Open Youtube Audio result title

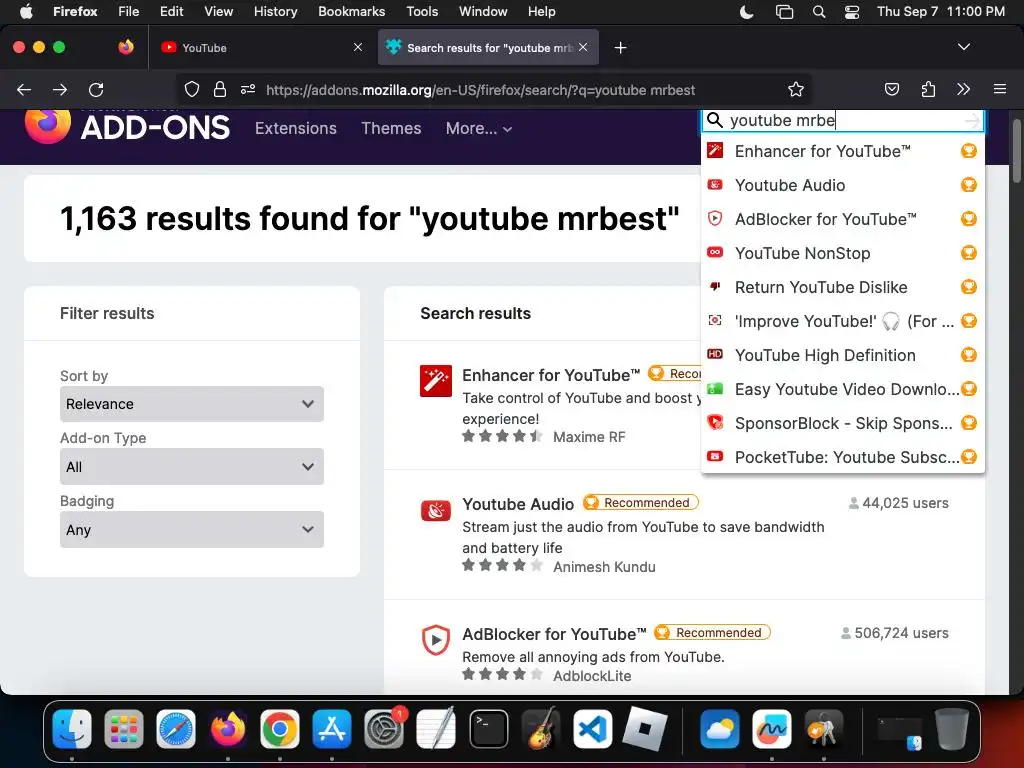pos(518,504)
